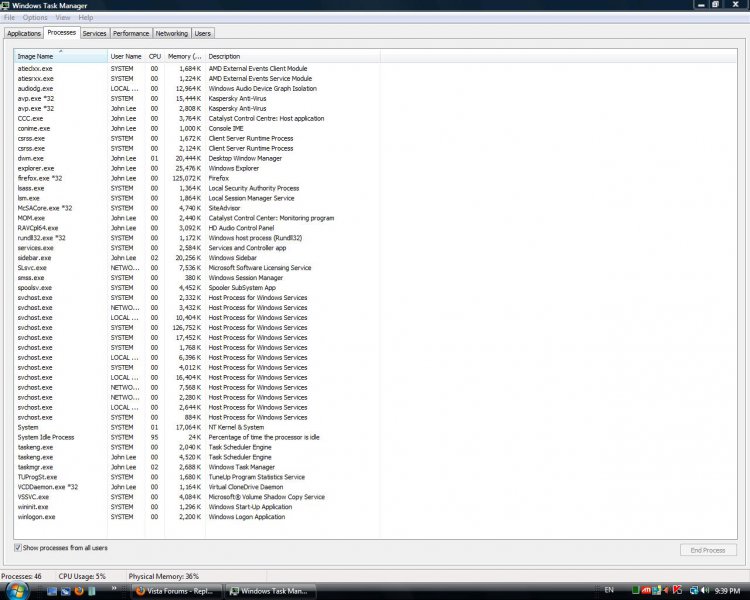The width and height of the screenshot is (750, 600).
Task: Select spoolsv.exe process row
Action: [x=197, y=288]
